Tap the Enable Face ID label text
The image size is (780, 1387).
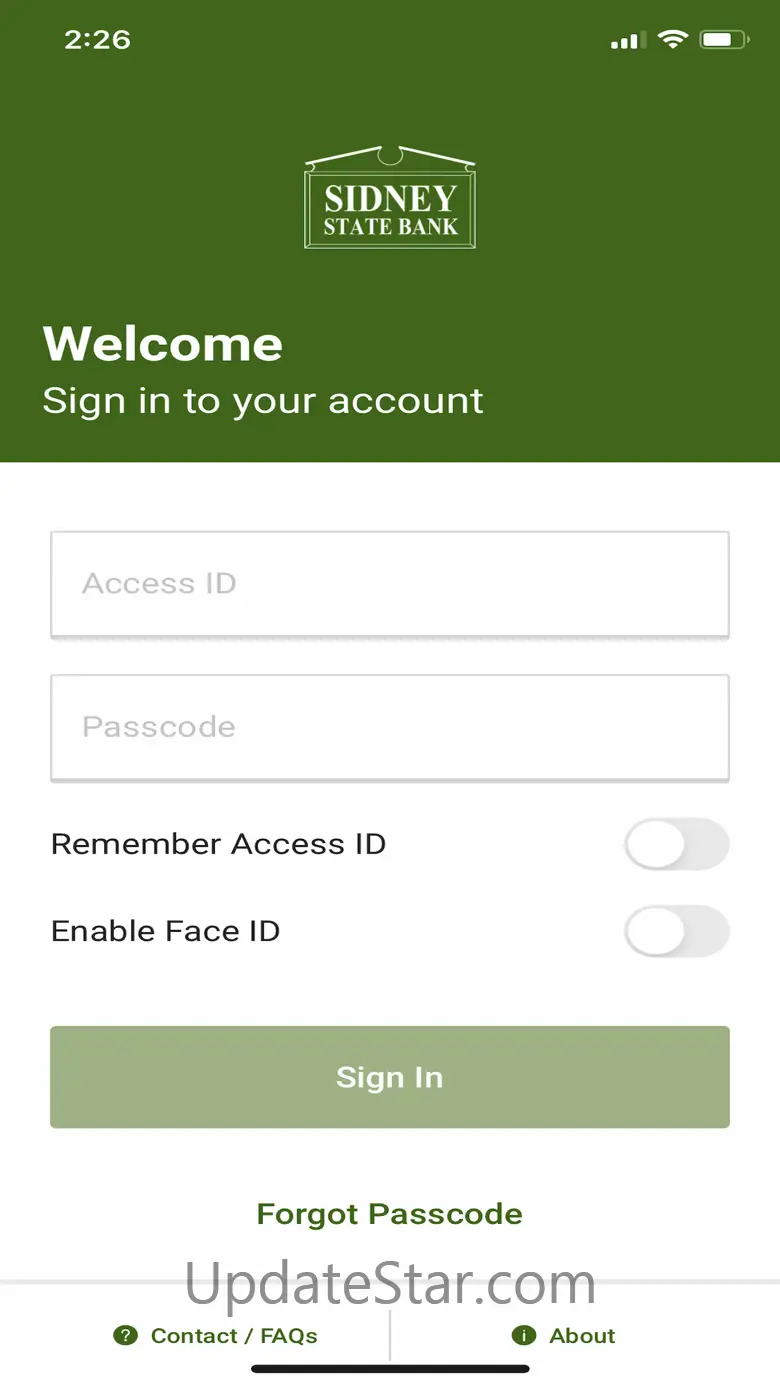tap(165, 931)
